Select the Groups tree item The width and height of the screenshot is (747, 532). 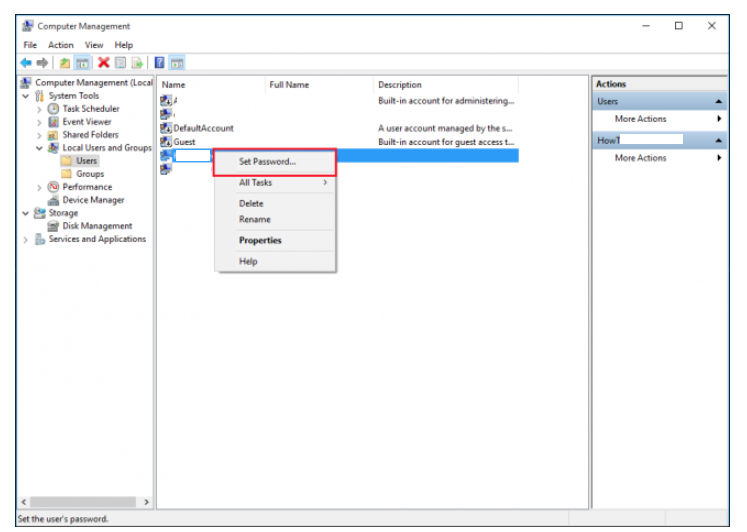pyautogui.click(x=90, y=174)
